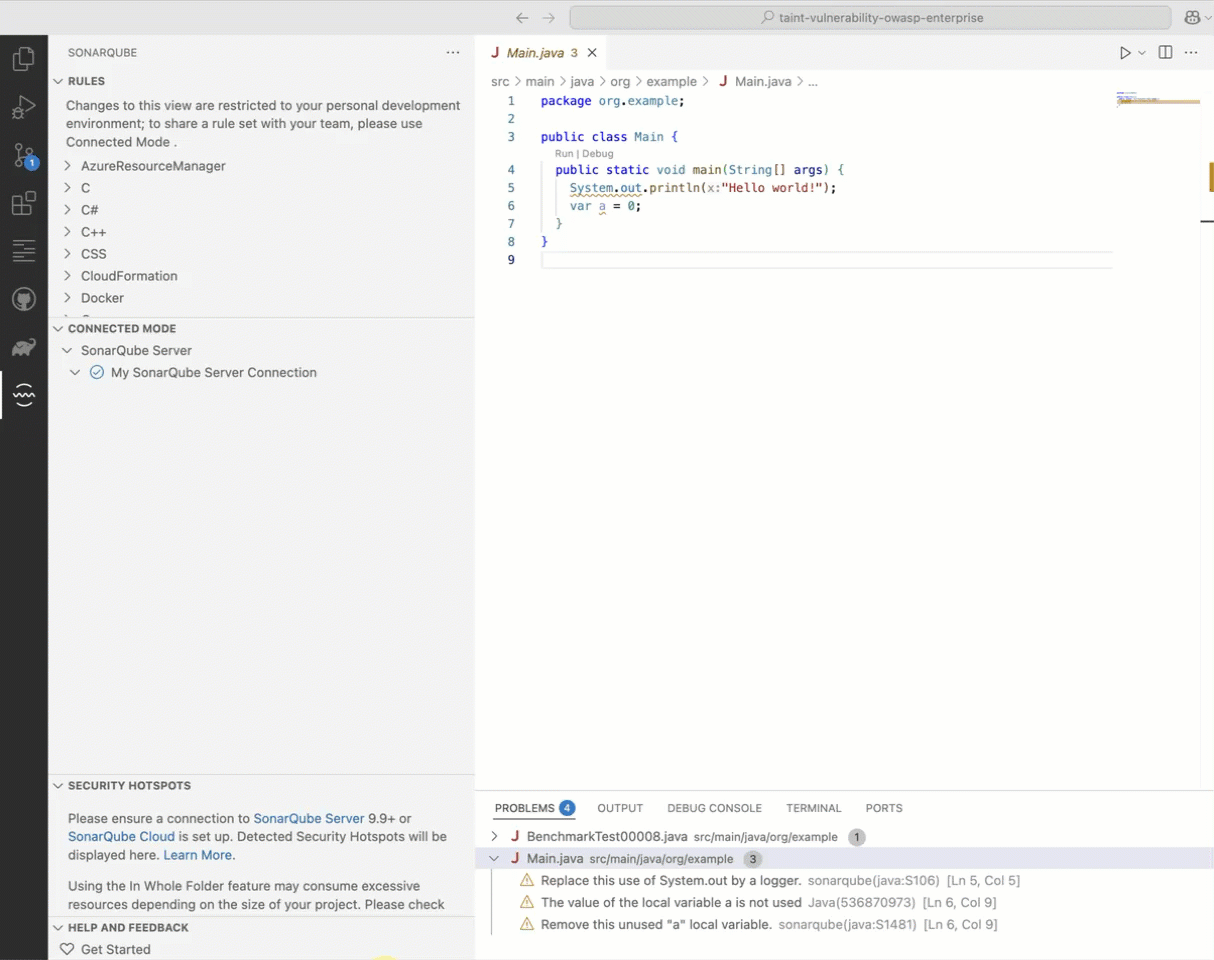This screenshot has height=960, width=1214.
Task: Expand the CSS rules node
Action: point(67,254)
